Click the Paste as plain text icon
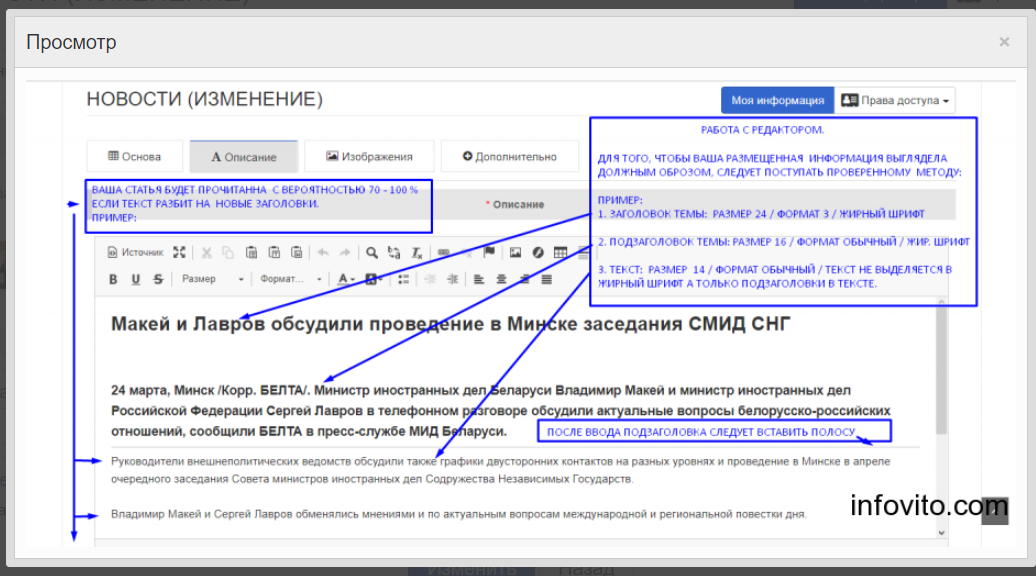This screenshot has width=1036, height=576. tap(274, 252)
